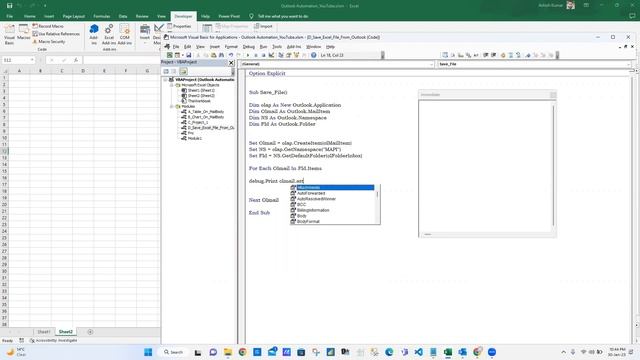
Task: Click View Microsoft Excel icon in VBA toolbar
Action: (169, 55)
